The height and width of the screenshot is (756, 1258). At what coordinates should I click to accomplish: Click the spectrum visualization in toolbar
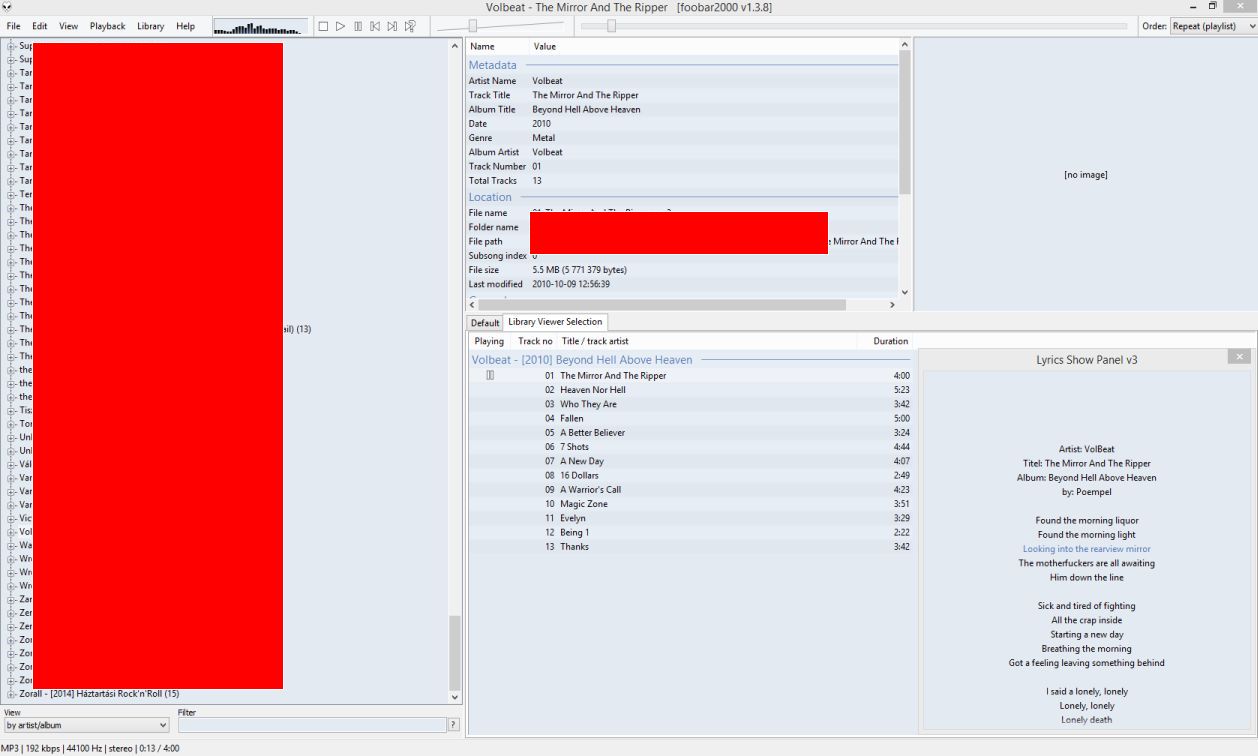coord(260,27)
